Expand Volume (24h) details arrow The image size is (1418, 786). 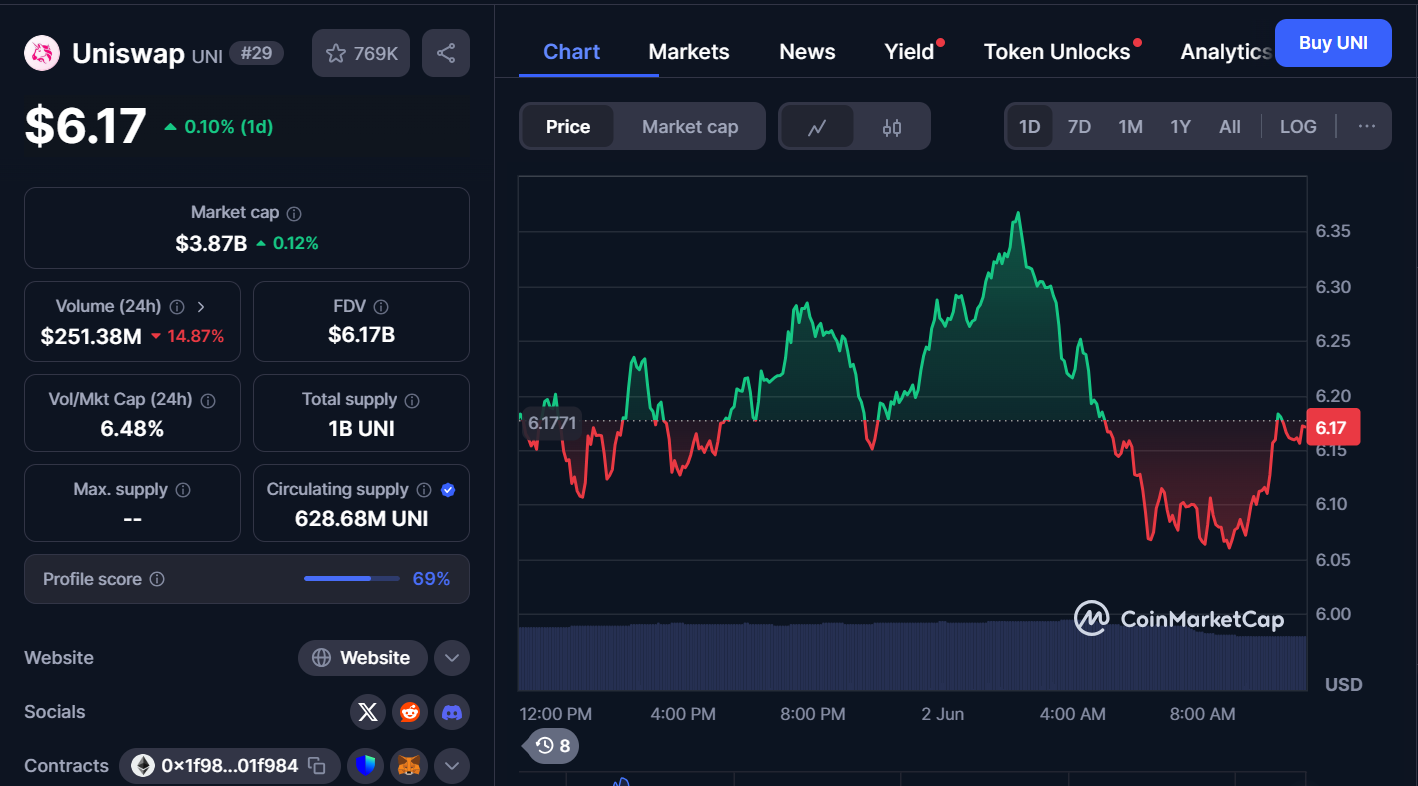tap(201, 307)
